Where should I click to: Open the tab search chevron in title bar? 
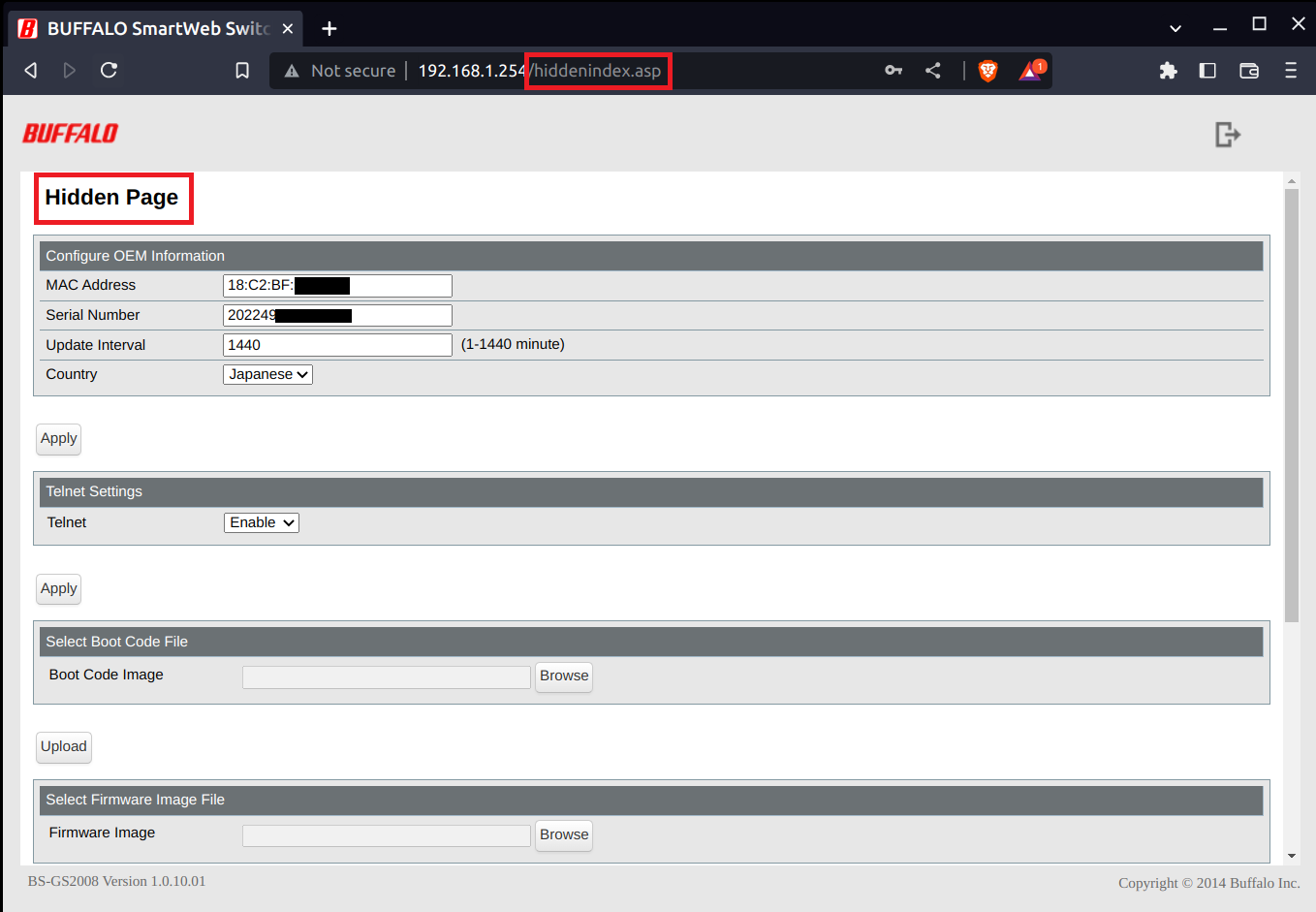(1175, 28)
